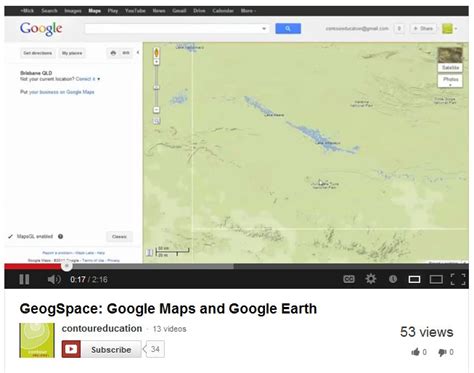Toggle the MapsGL enabled checkmark
The height and width of the screenshot is (373, 474).
pos(10,237)
